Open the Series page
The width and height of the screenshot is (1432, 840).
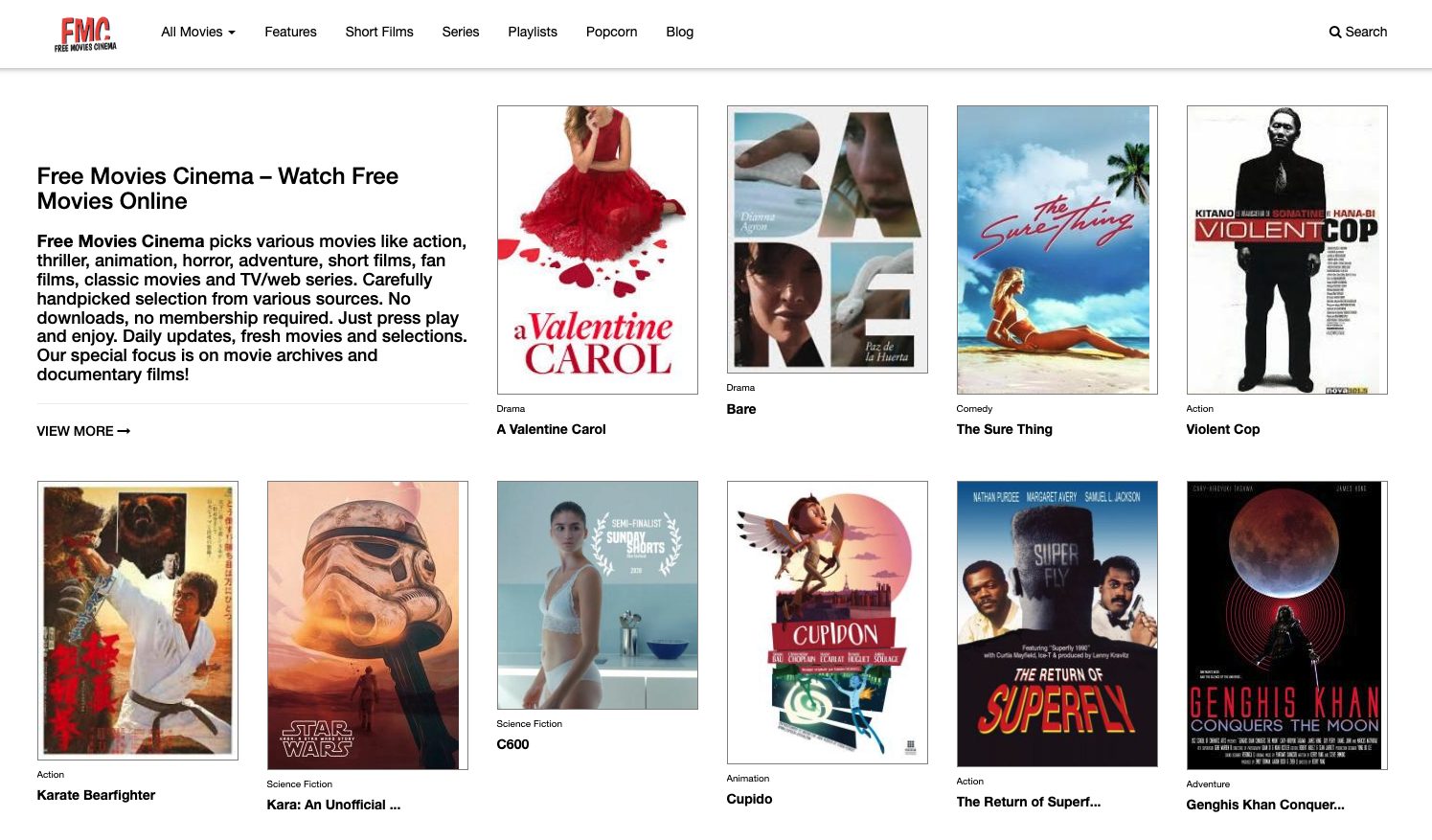(x=460, y=32)
